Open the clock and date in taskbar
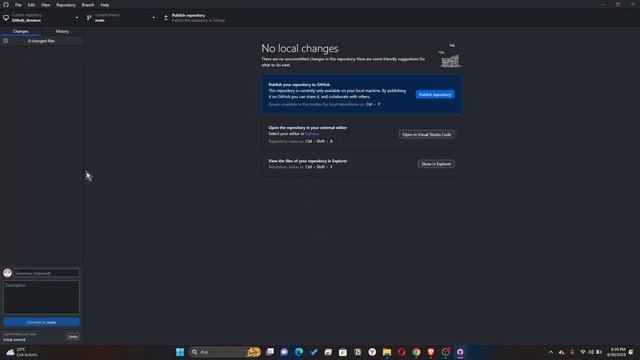 pyautogui.click(x=616, y=352)
